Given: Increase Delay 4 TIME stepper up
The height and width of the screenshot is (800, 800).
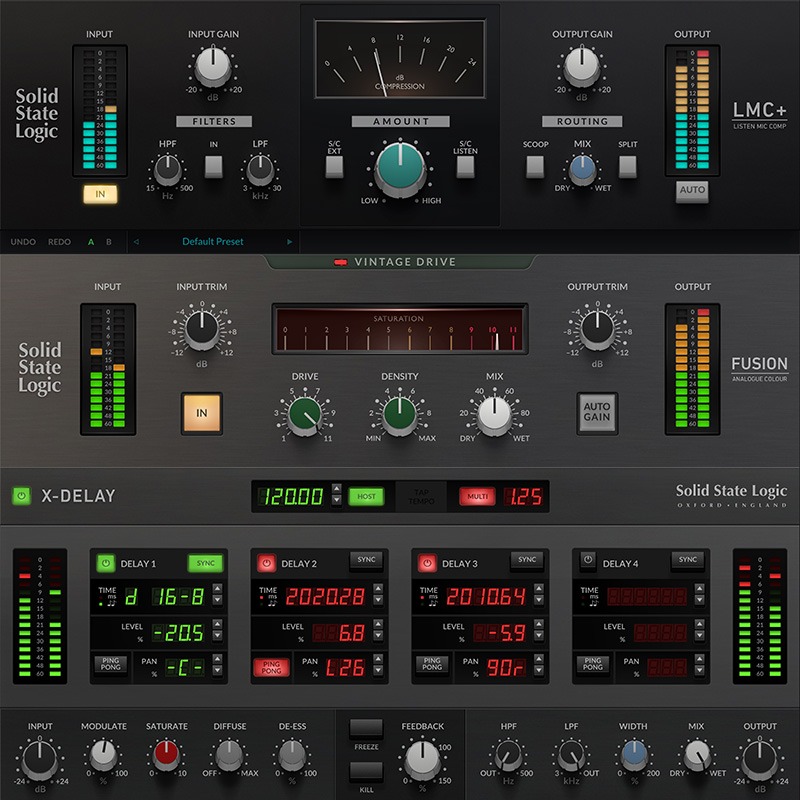Looking at the screenshot, I should 699,588.
